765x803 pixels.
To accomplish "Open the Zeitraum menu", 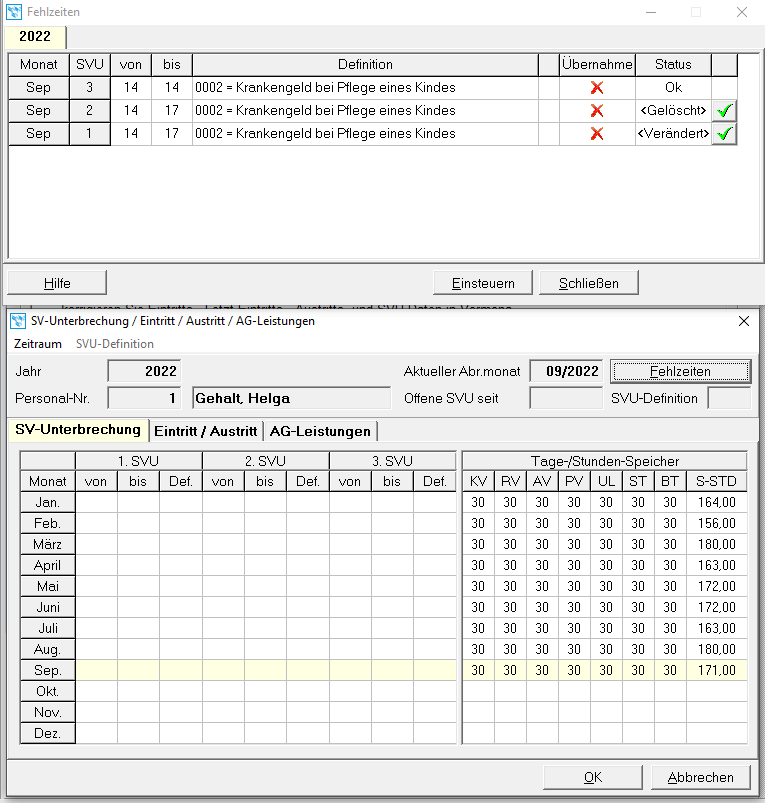I will click(x=38, y=344).
